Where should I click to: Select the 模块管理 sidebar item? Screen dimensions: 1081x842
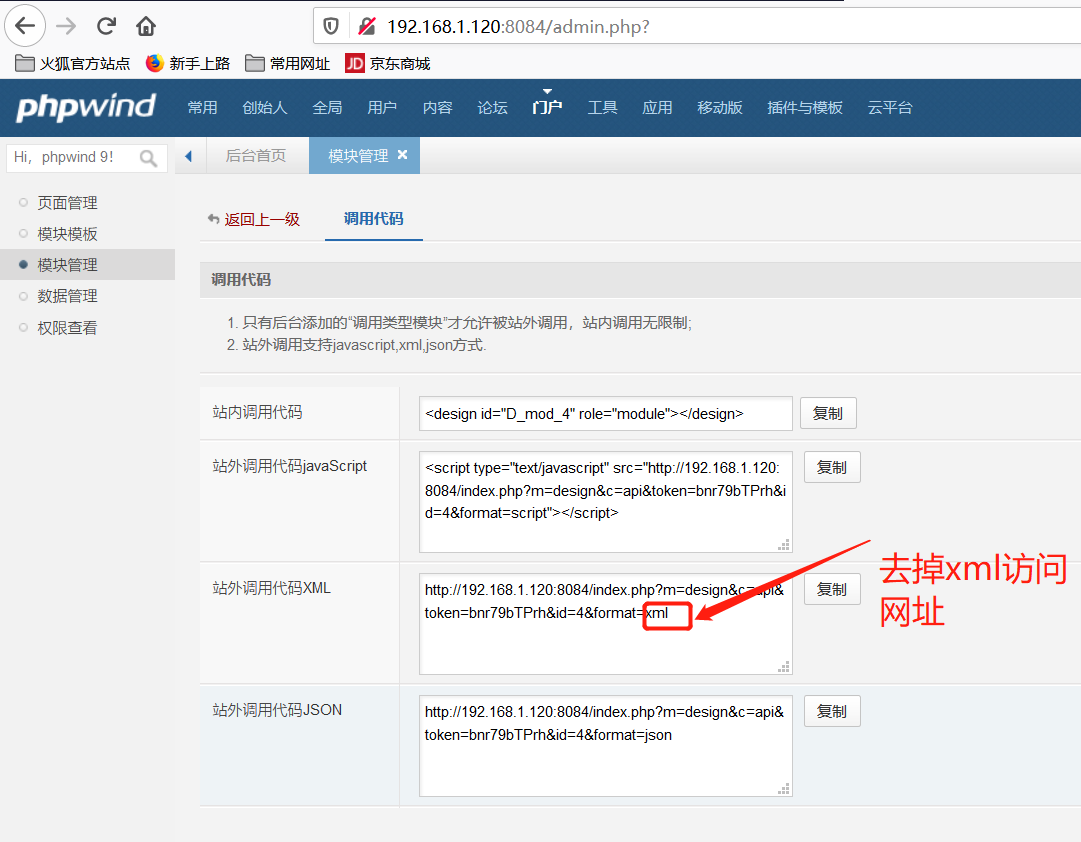pyautogui.click(x=66, y=264)
